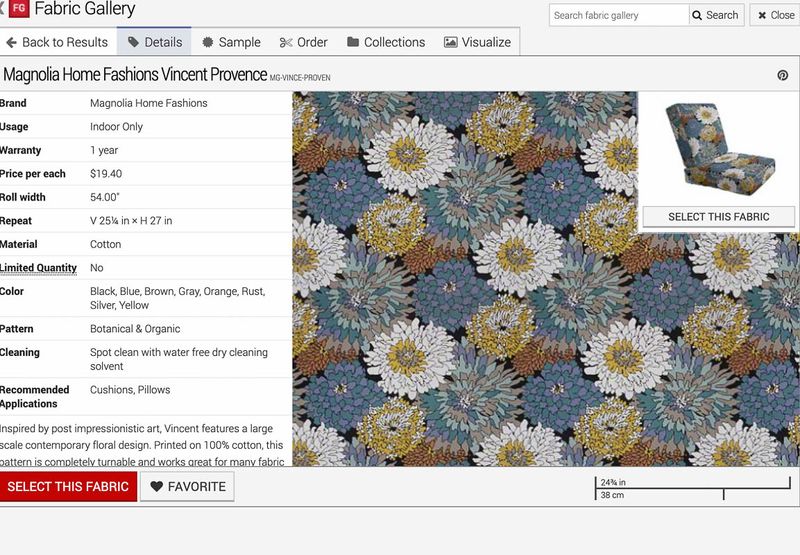Click the Brand value Magnolia Home Fashions
Image resolution: width=800 pixels, height=555 pixels.
148,103
